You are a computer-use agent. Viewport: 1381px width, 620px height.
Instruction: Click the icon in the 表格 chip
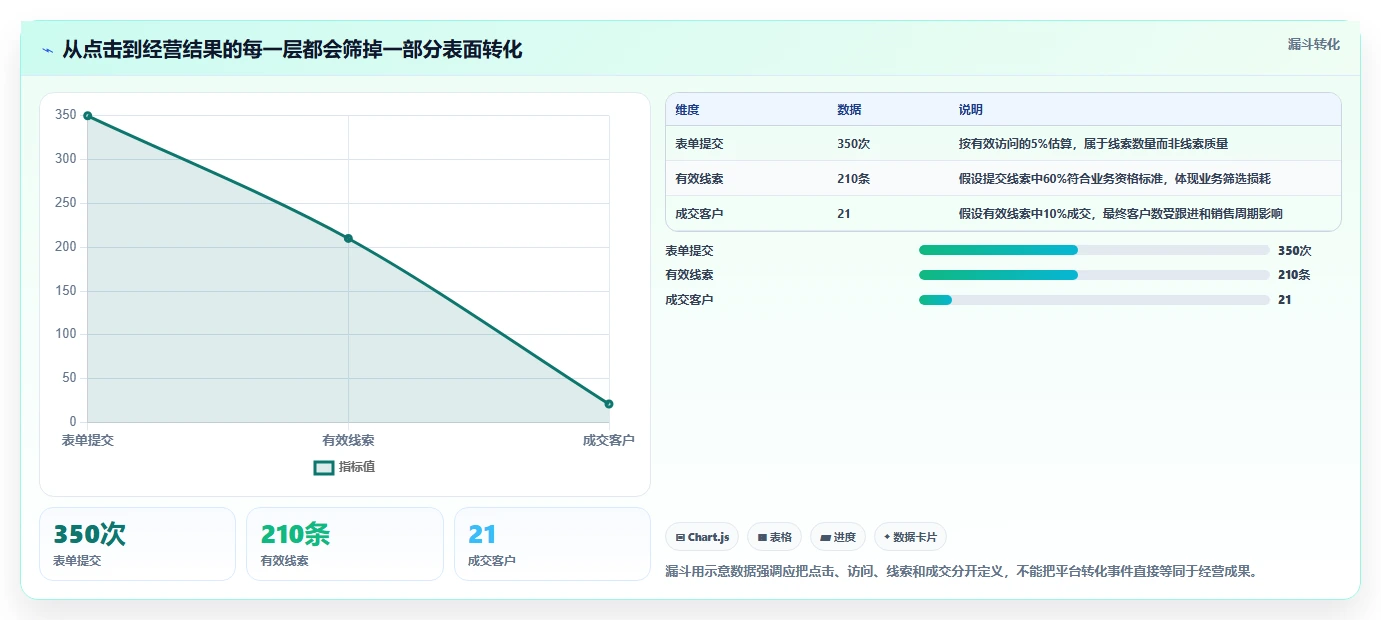762,538
